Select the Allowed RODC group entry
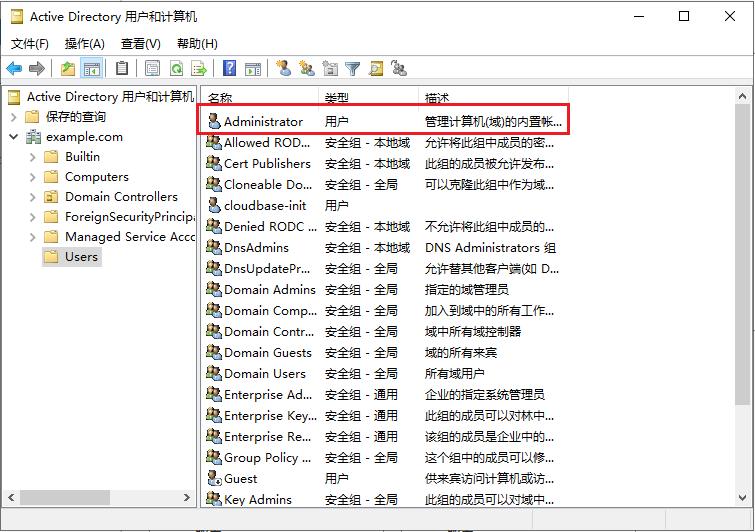This screenshot has height=532, width=755. pos(385,143)
